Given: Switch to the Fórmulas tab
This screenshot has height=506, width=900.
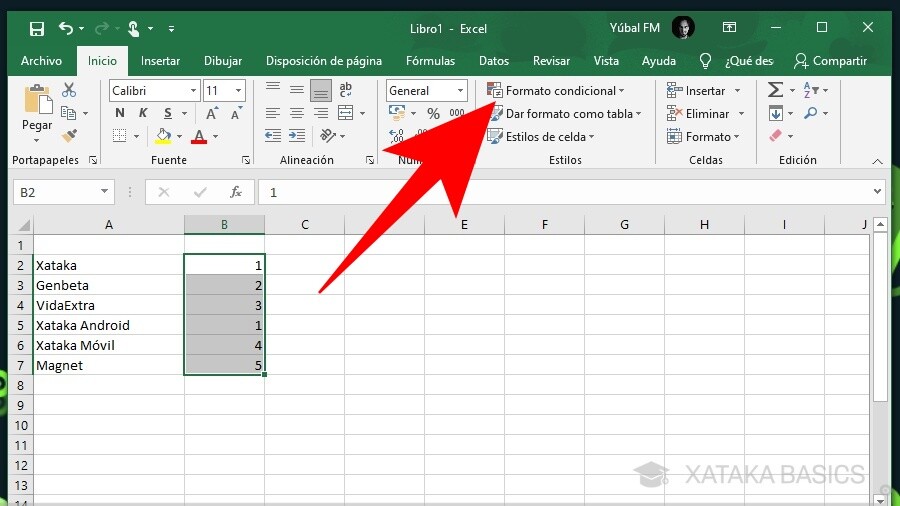Looking at the screenshot, I should [430, 61].
